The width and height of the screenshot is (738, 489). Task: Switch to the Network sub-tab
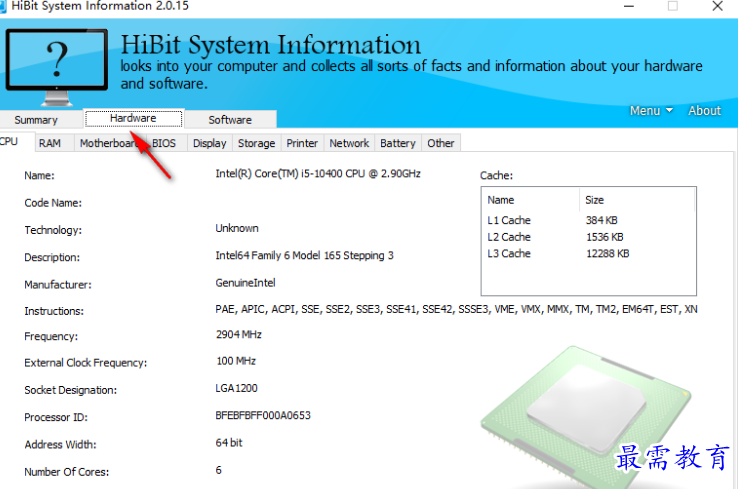point(349,143)
